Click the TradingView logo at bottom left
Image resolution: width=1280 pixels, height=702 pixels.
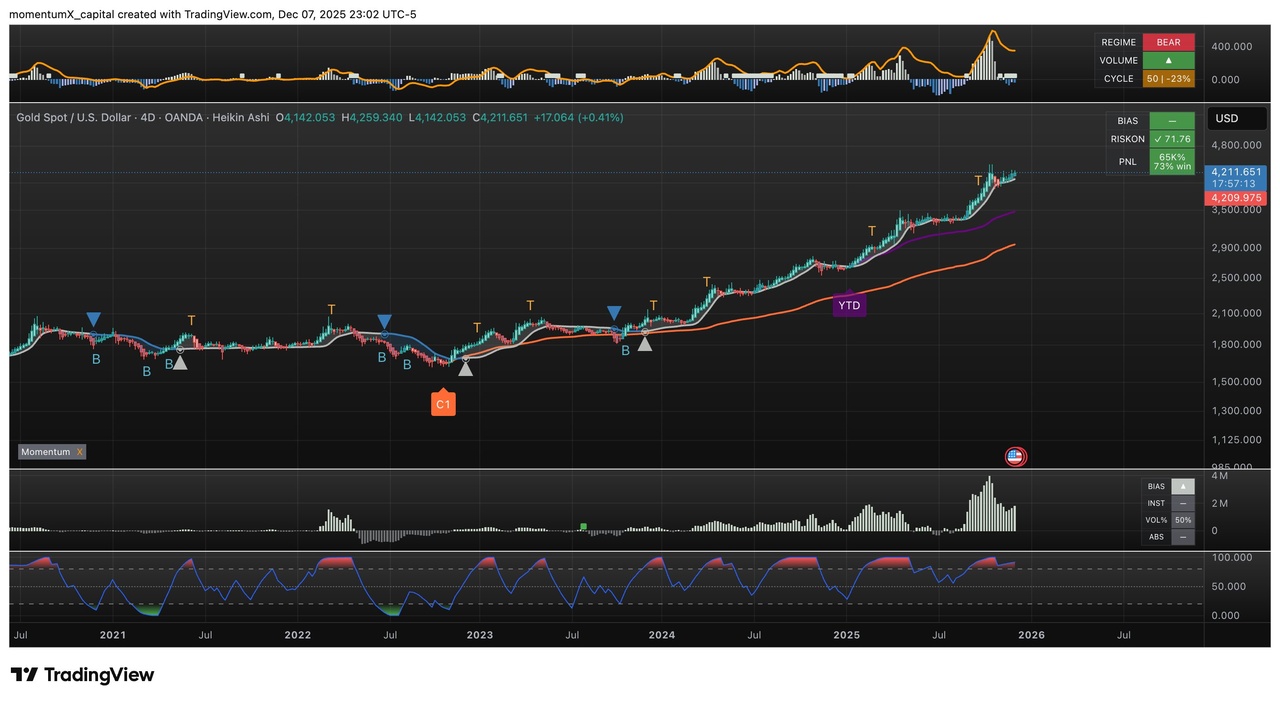point(82,675)
